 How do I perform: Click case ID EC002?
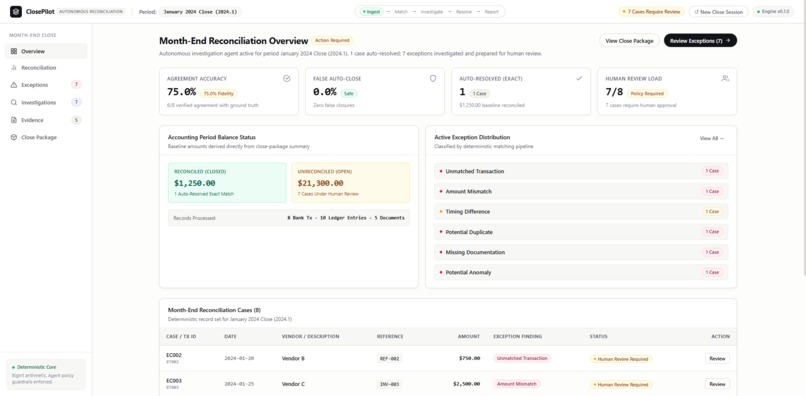174,355
